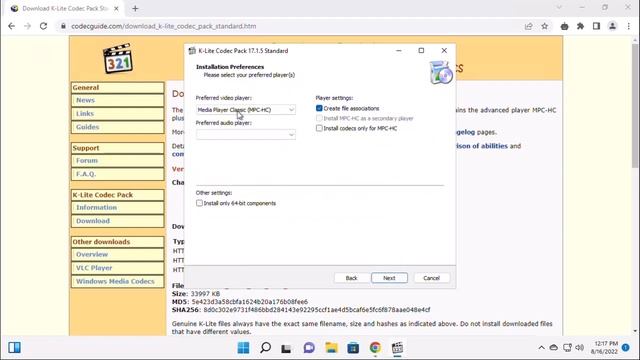Viewport: 640px width, 360px height.
Task: Cancel the K-Lite installation
Action: tap(431, 278)
